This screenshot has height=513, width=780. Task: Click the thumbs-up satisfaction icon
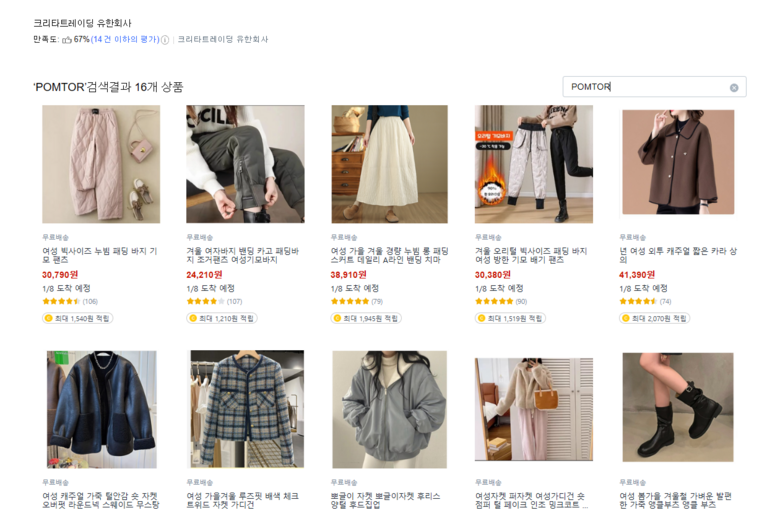pyautogui.click(x=67, y=40)
